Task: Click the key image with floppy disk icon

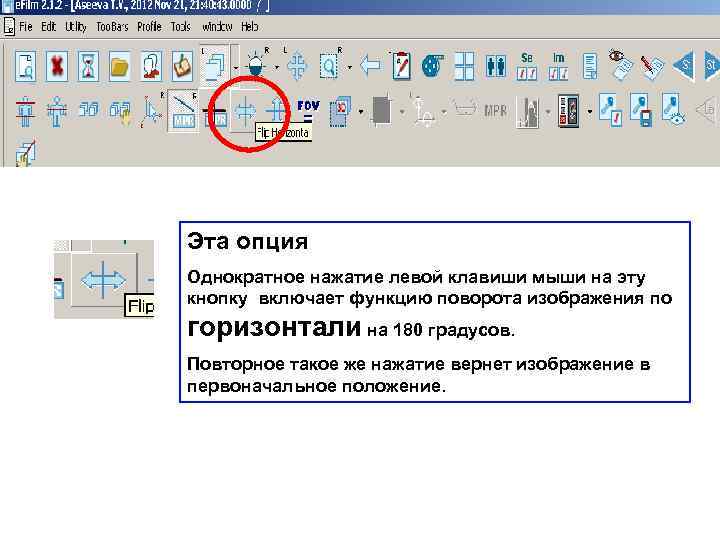Action: [x=641, y=110]
